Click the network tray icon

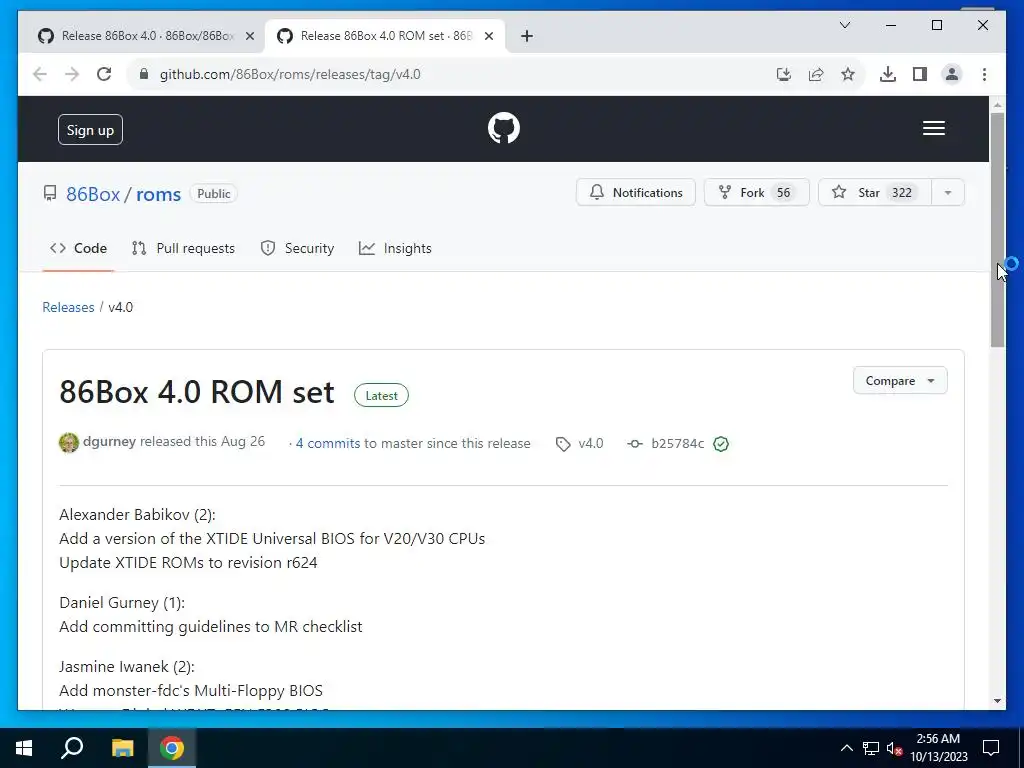pyautogui.click(x=871, y=748)
